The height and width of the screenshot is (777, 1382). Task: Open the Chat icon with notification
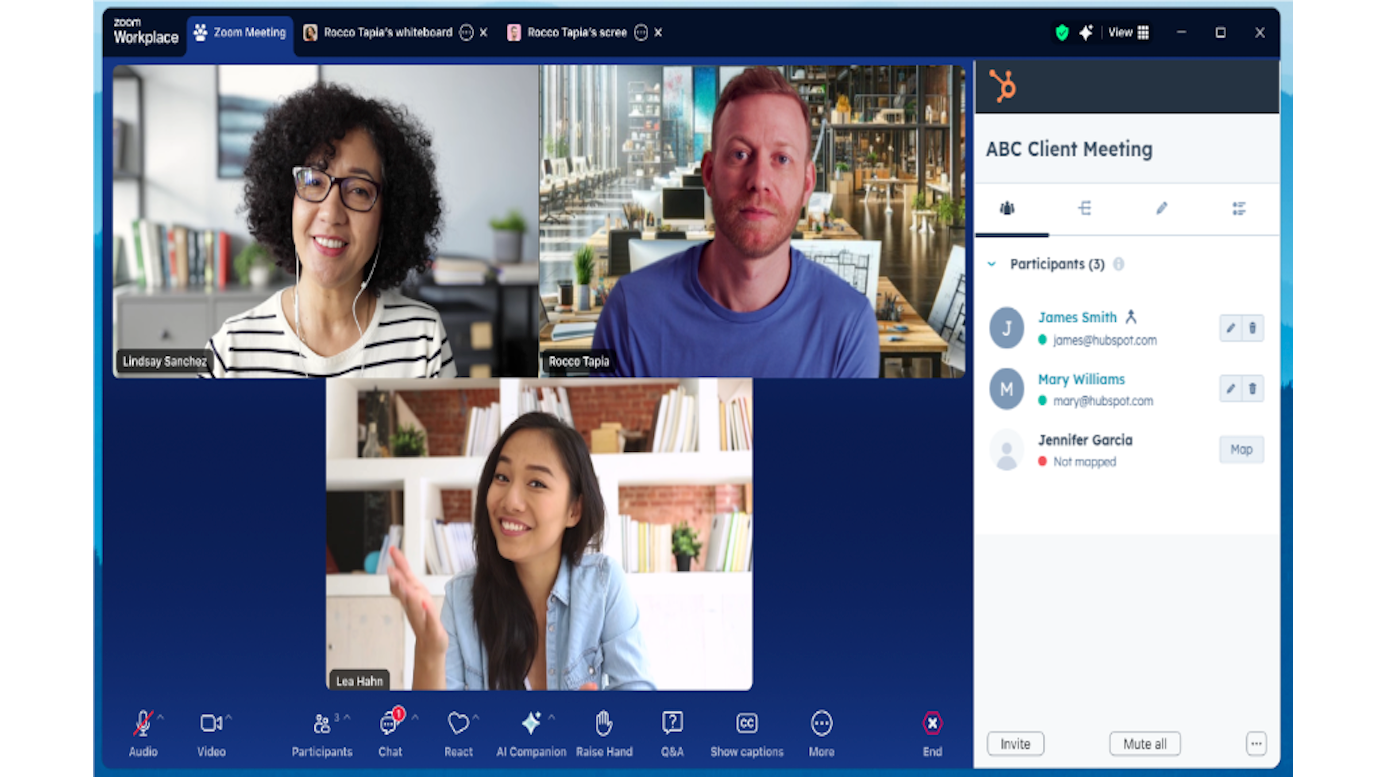point(390,722)
